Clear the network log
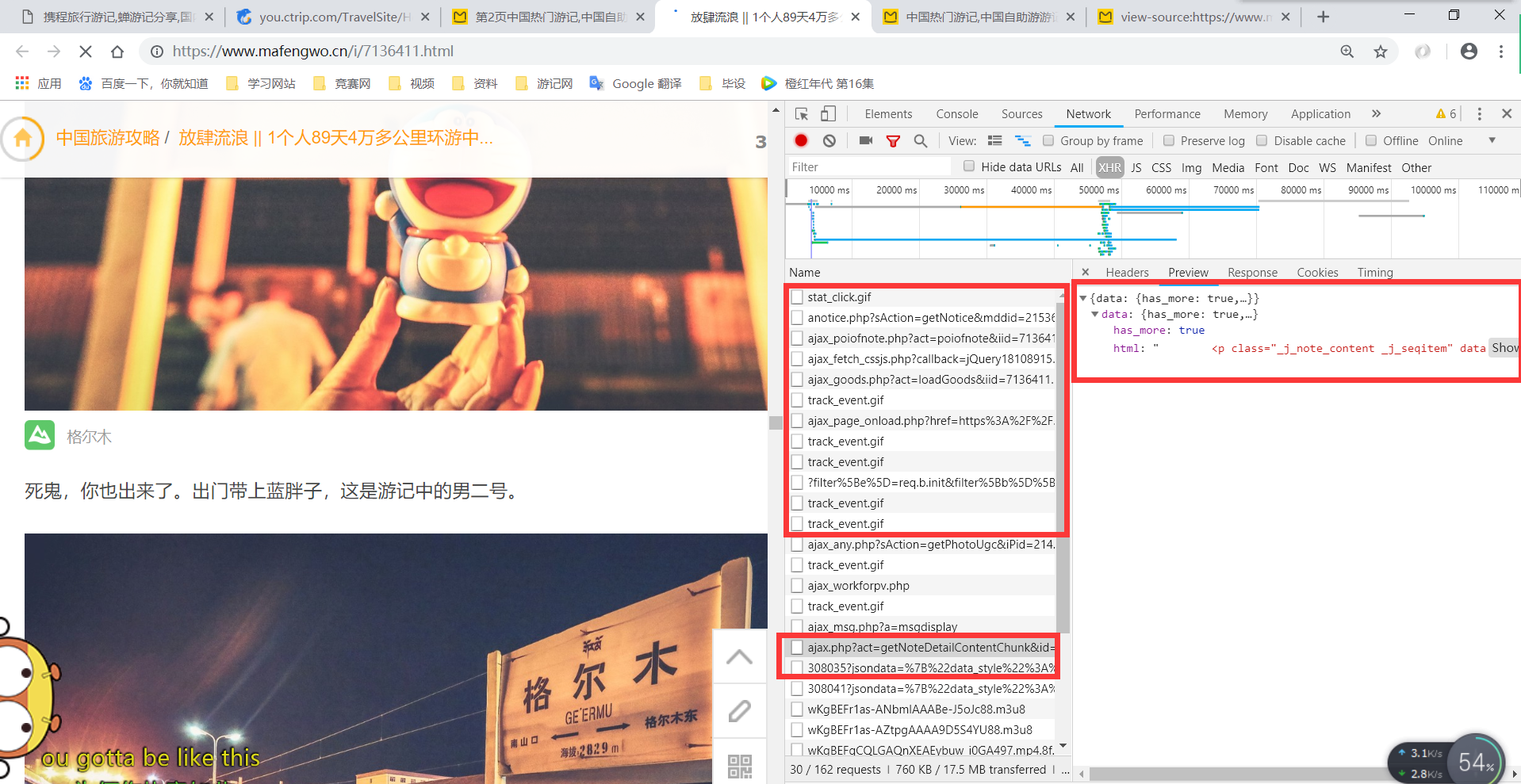Image resolution: width=1521 pixels, height=784 pixels. coord(829,141)
